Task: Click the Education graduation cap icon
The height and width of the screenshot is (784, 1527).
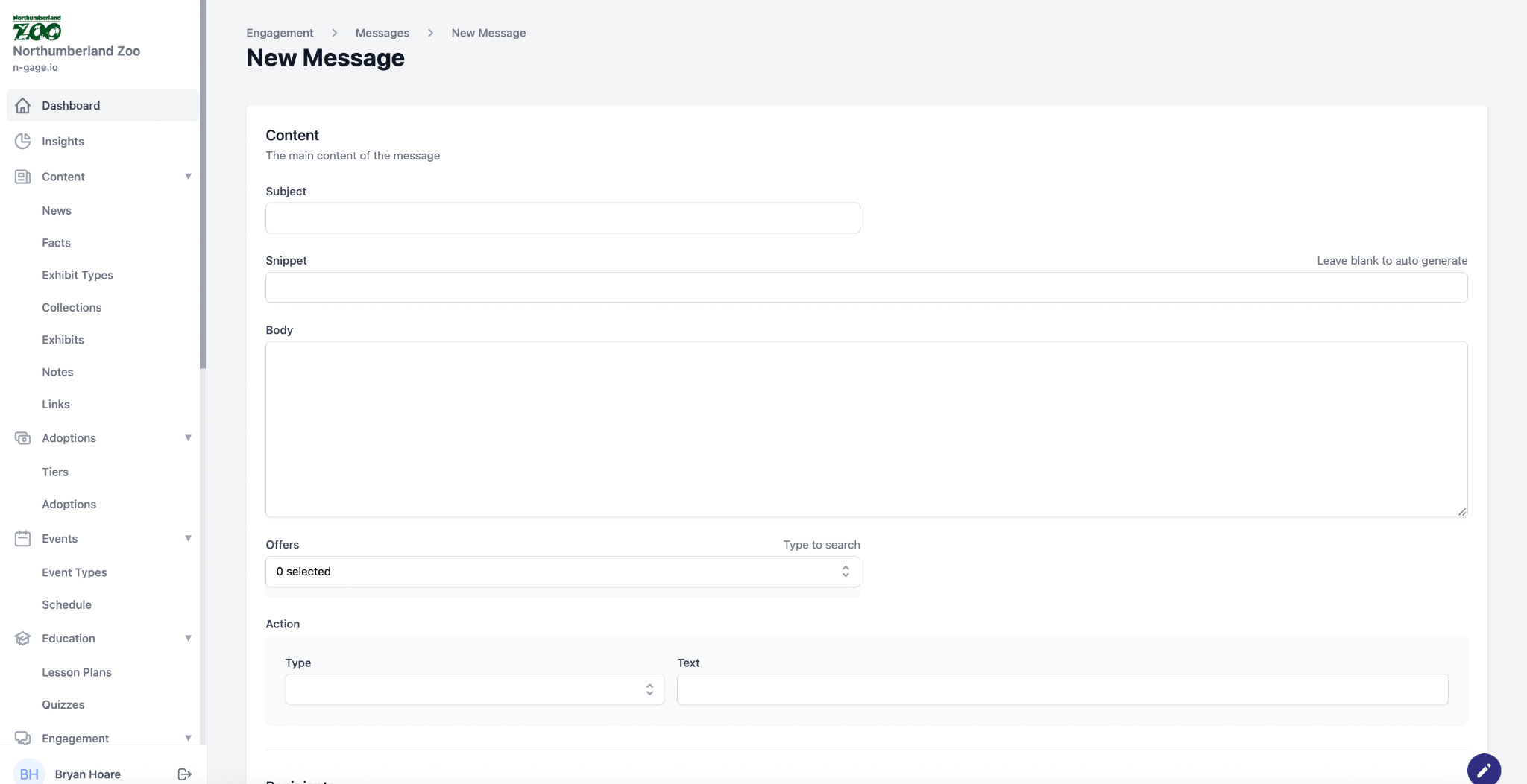Action: tap(23, 639)
